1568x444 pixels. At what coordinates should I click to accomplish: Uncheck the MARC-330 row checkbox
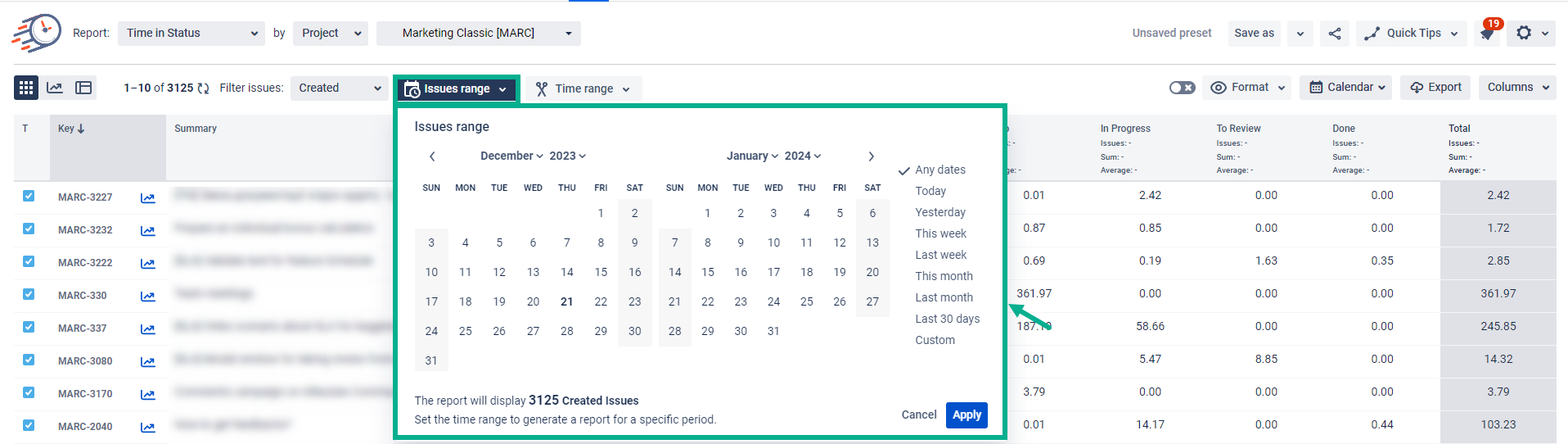point(29,294)
